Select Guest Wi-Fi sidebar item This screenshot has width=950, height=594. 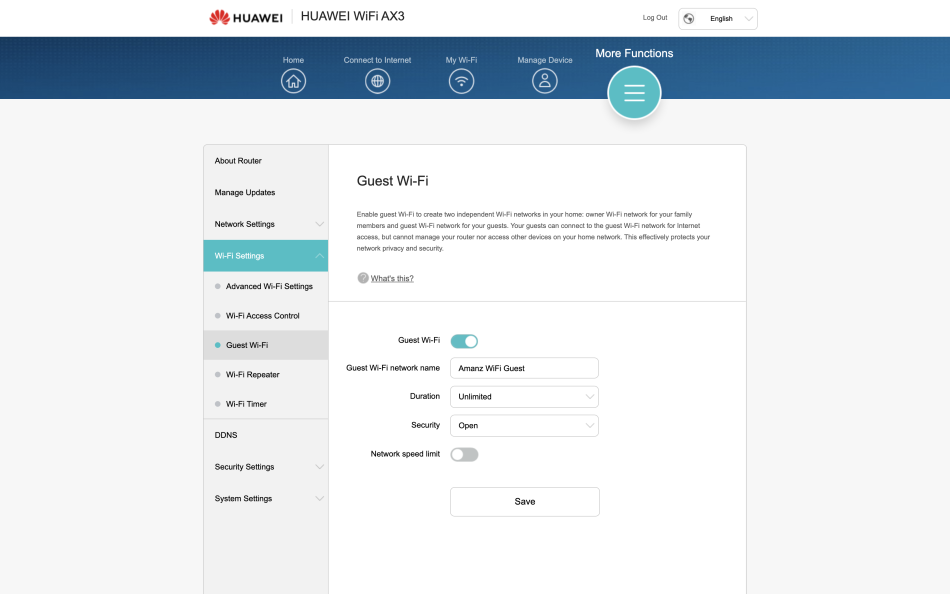(266, 345)
